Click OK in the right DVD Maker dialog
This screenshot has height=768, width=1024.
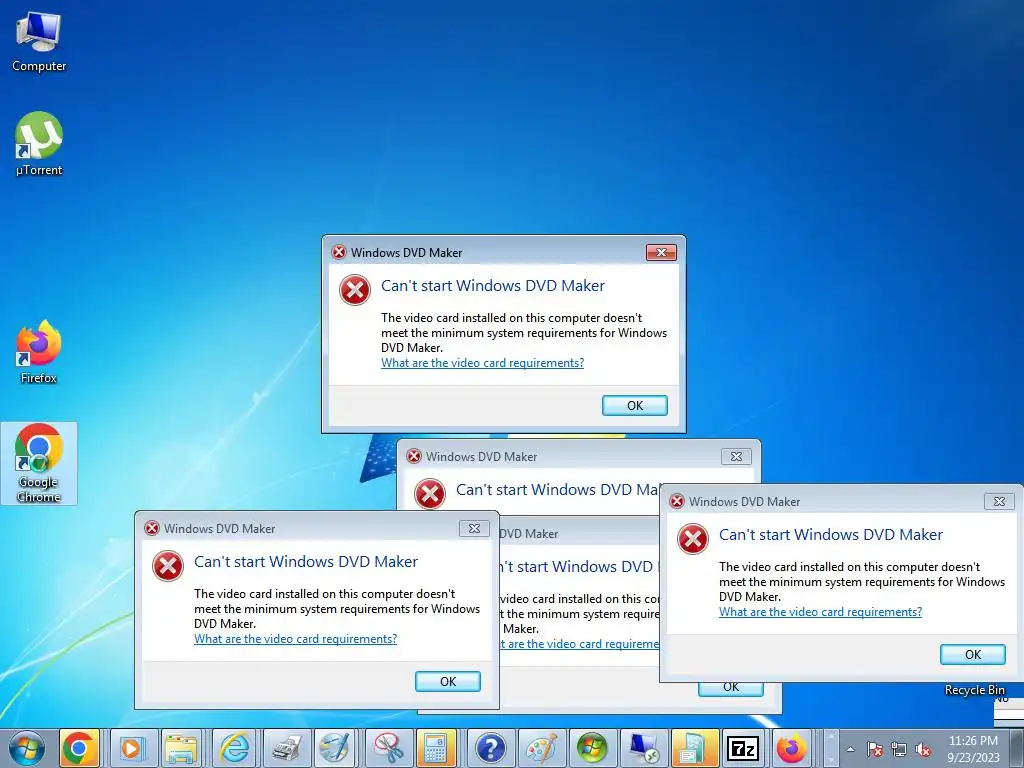(x=973, y=654)
